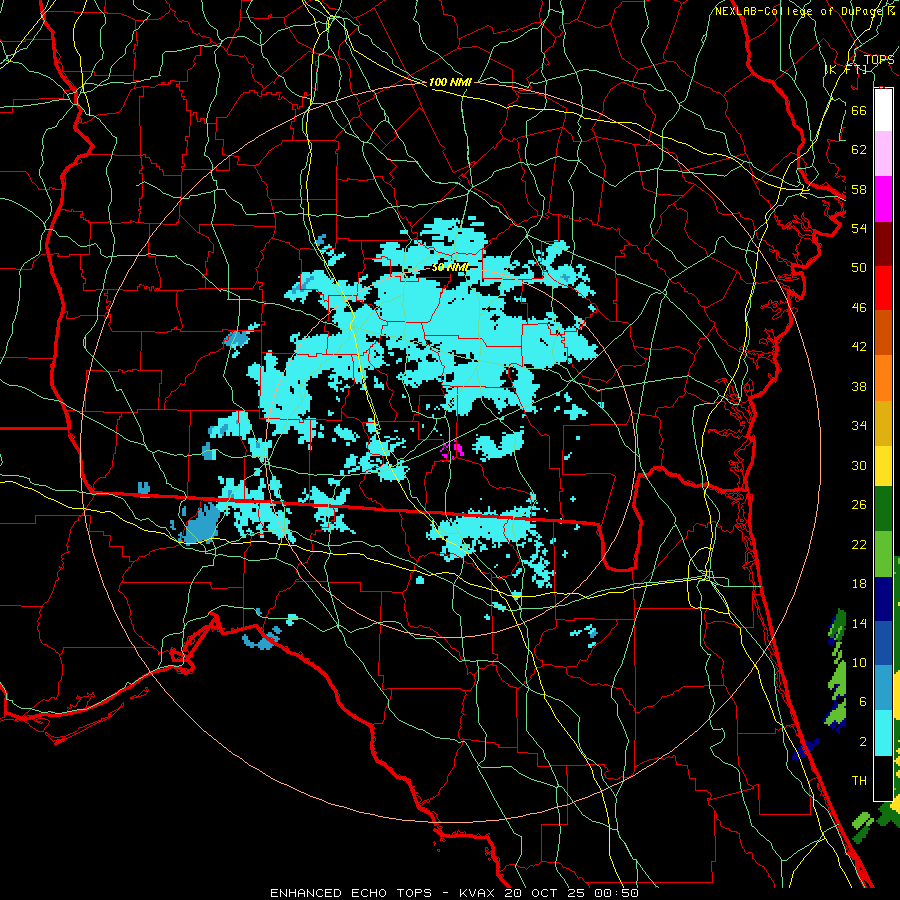Click the "2" scale value label
The image size is (900, 900).
tap(862, 742)
